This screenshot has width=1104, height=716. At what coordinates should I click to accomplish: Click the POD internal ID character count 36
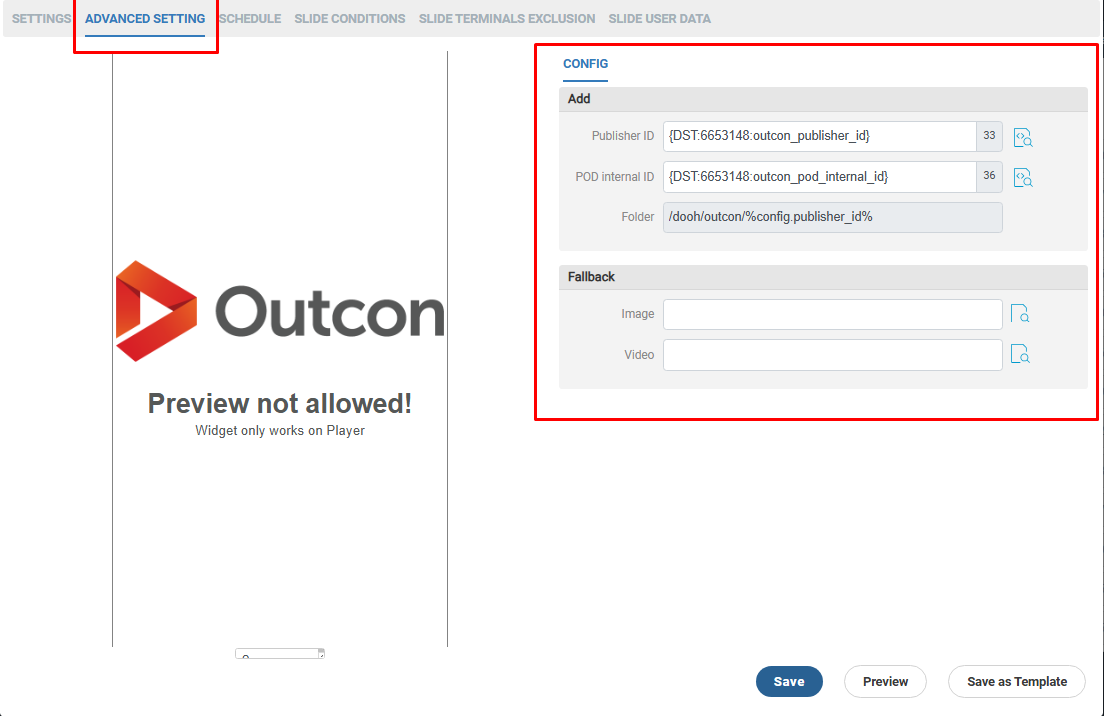pyautogui.click(x=989, y=177)
